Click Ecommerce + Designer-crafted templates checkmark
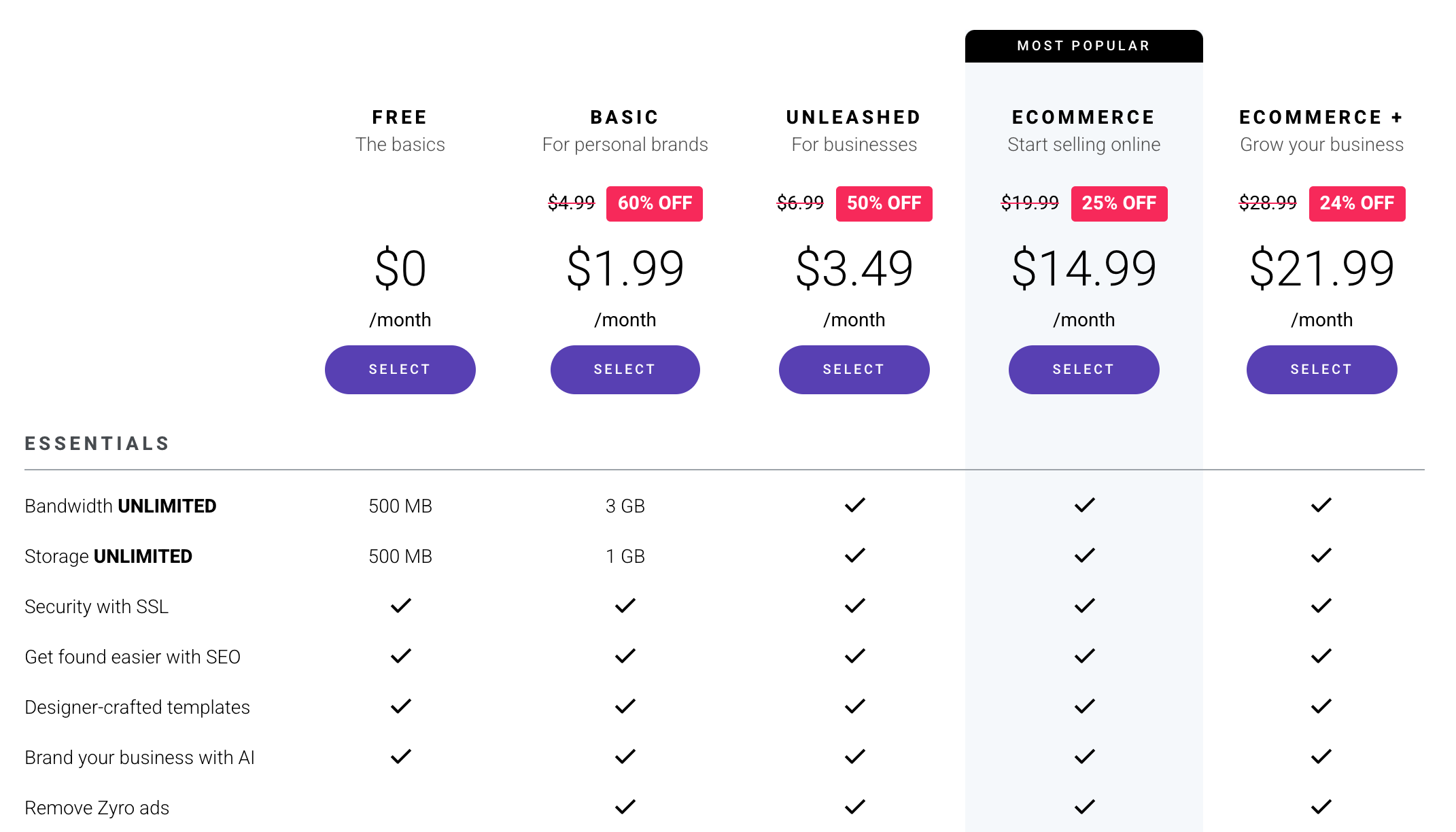The height and width of the screenshot is (832, 1456). pos(1321,706)
